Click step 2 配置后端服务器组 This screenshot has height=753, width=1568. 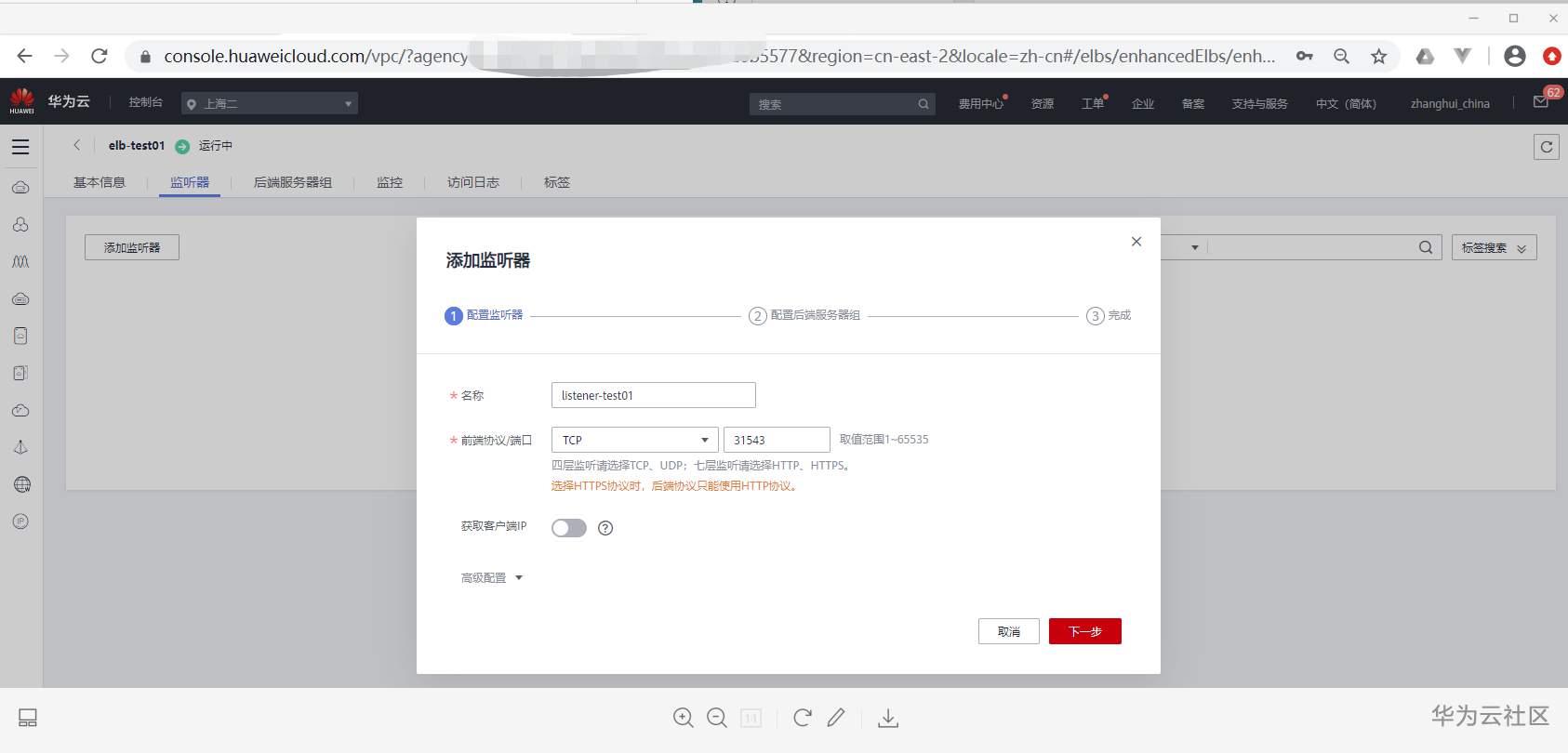click(x=805, y=316)
